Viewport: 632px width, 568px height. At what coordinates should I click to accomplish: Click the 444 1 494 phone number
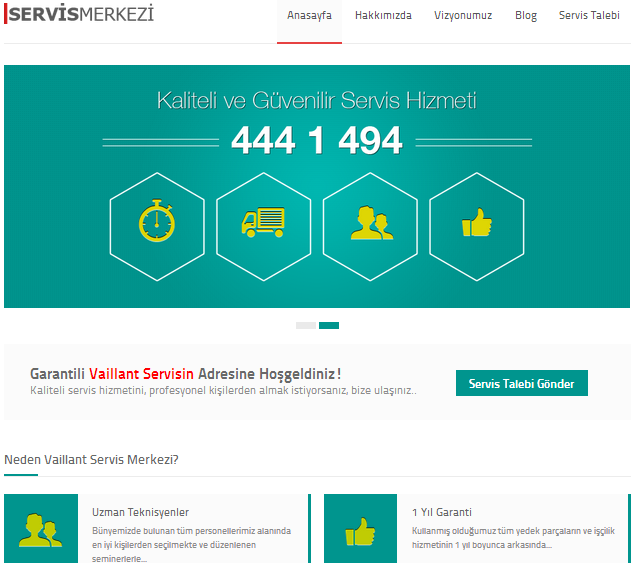click(x=316, y=141)
